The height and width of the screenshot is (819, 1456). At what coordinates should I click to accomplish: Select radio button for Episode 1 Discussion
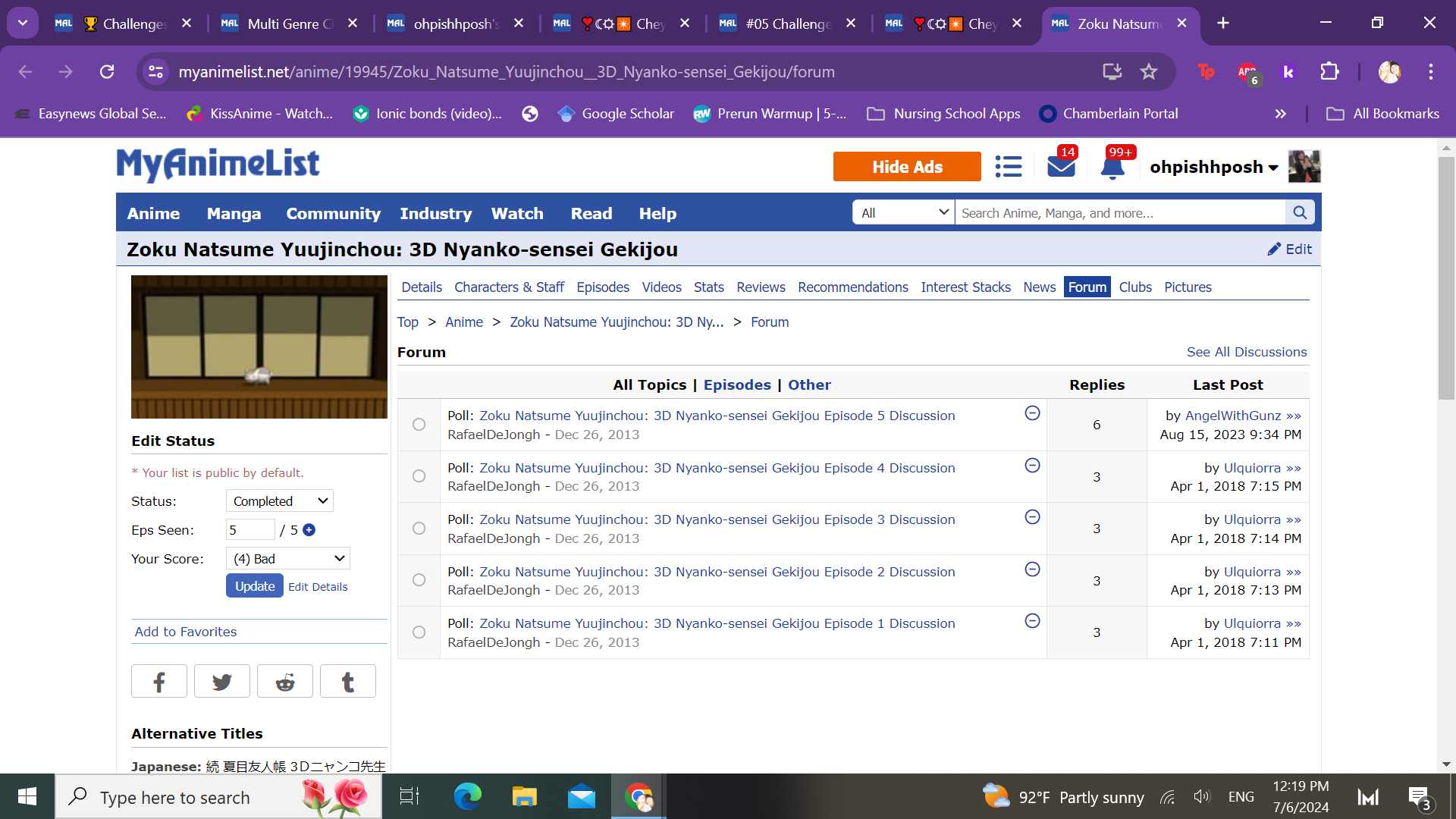[x=419, y=632]
